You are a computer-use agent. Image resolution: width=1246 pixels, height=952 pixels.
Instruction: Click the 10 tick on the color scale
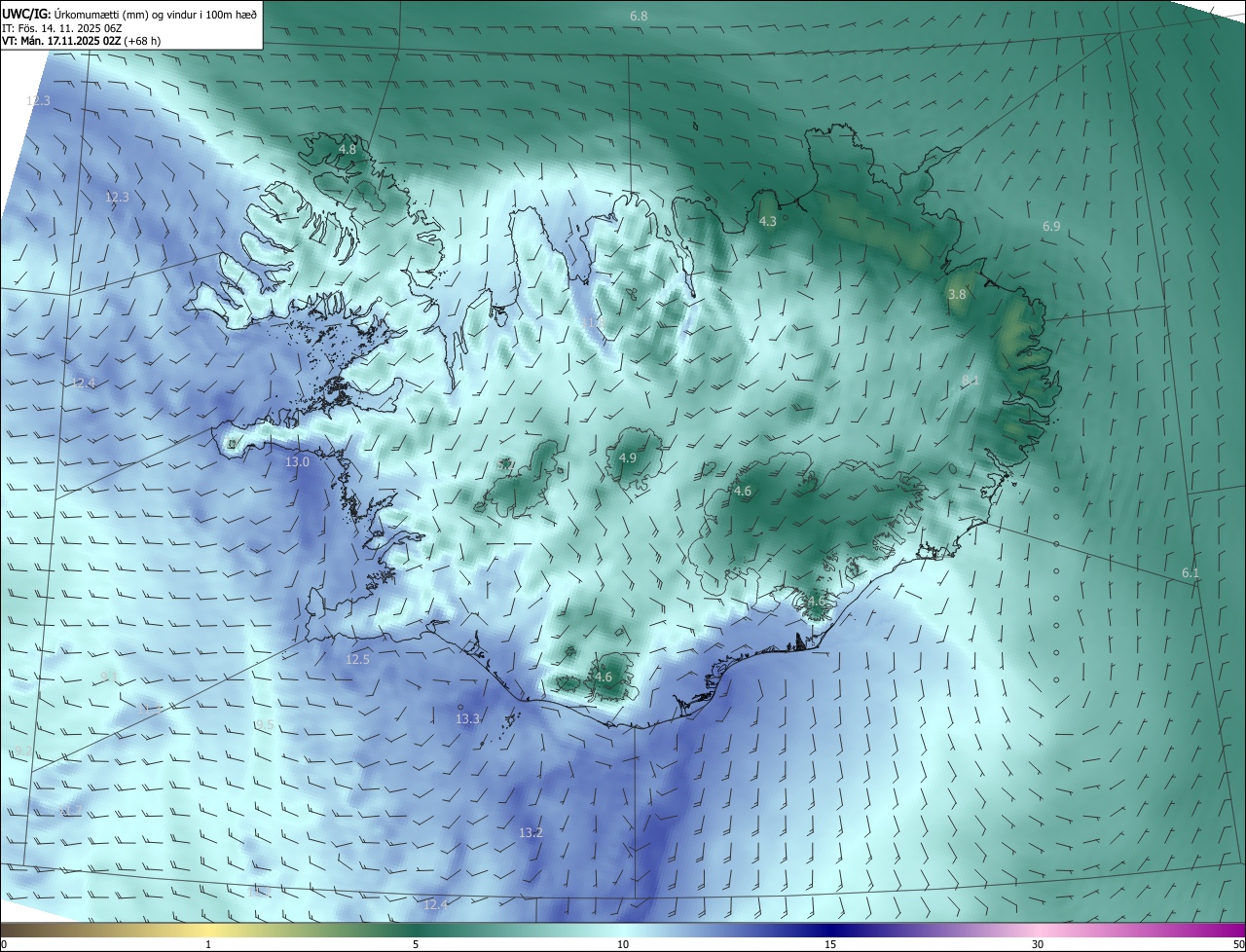click(623, 944)
